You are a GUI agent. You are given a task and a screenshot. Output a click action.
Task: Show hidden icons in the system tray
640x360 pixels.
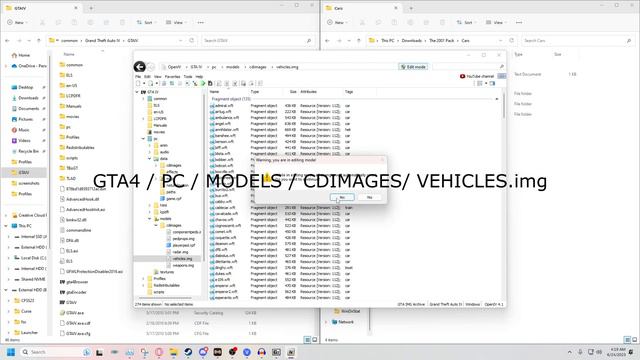coord(569,352)
